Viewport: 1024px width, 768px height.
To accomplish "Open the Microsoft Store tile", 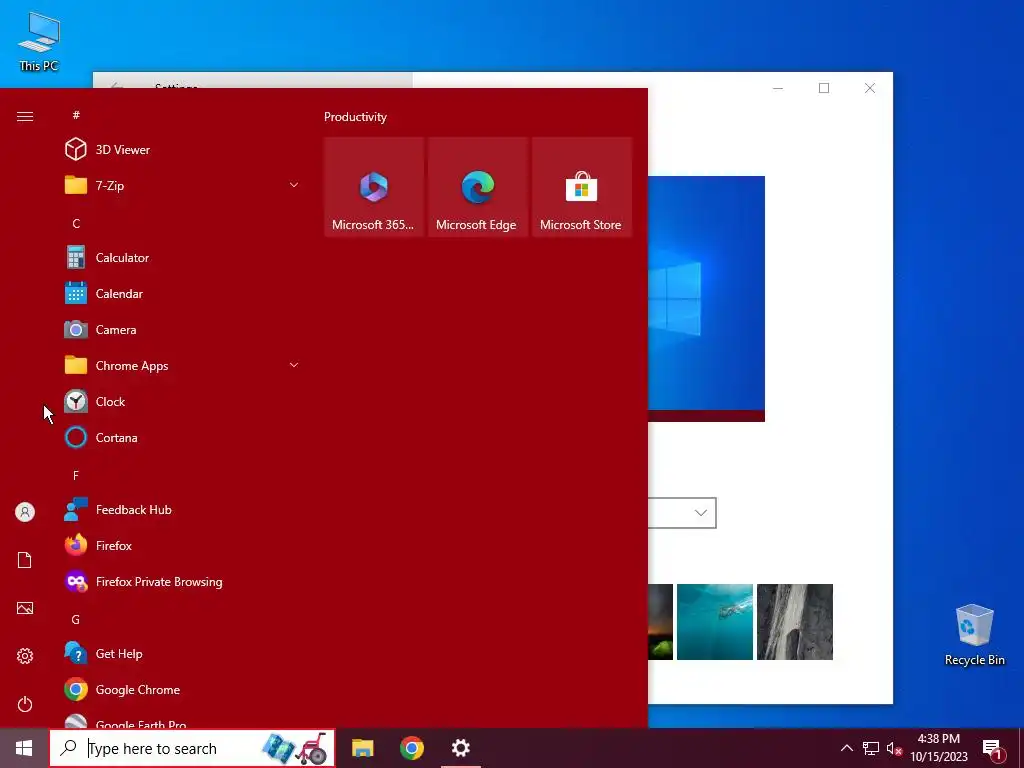I will click(x=581, y=187).
